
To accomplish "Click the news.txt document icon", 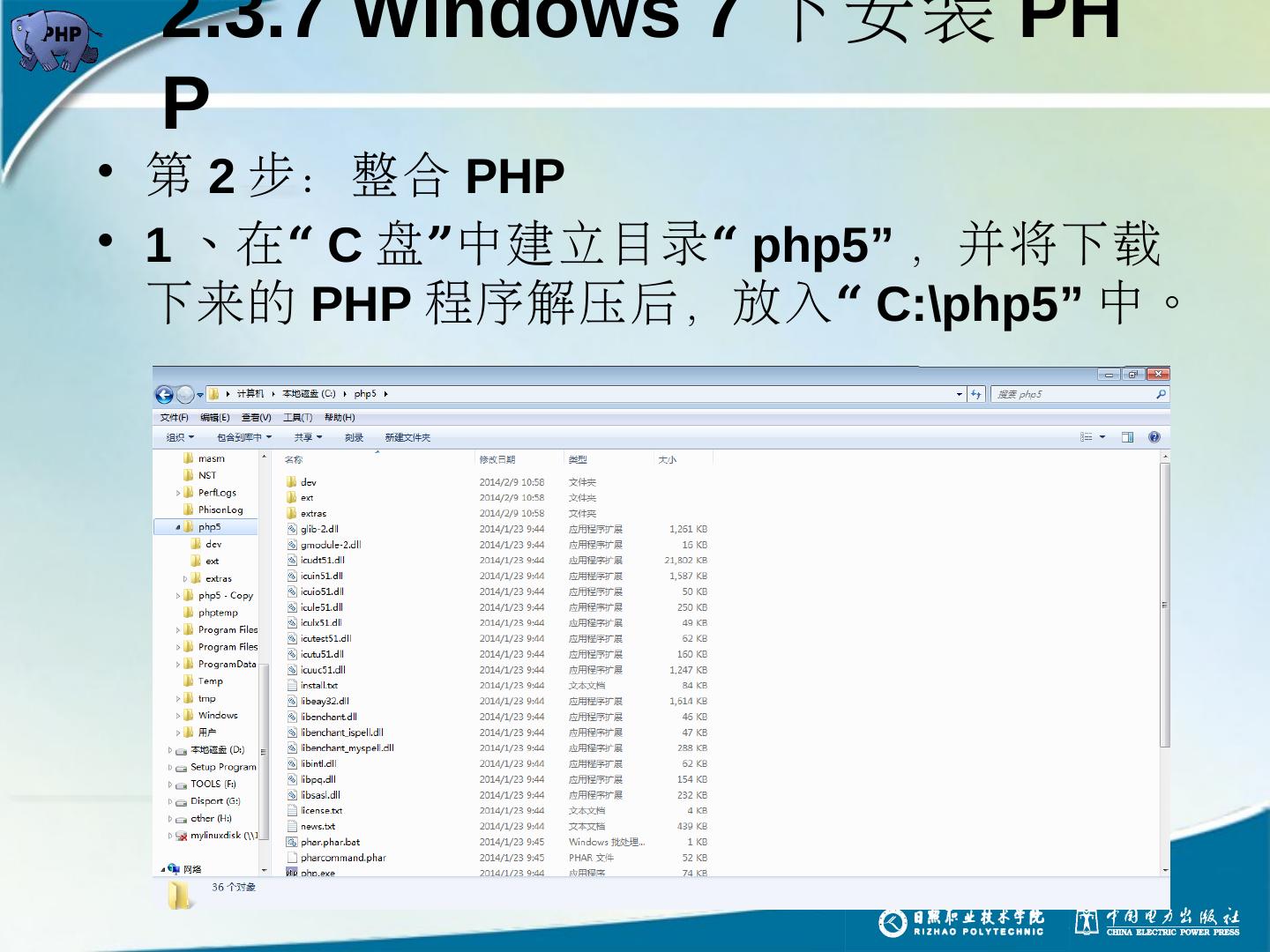I will coord(292,826).
